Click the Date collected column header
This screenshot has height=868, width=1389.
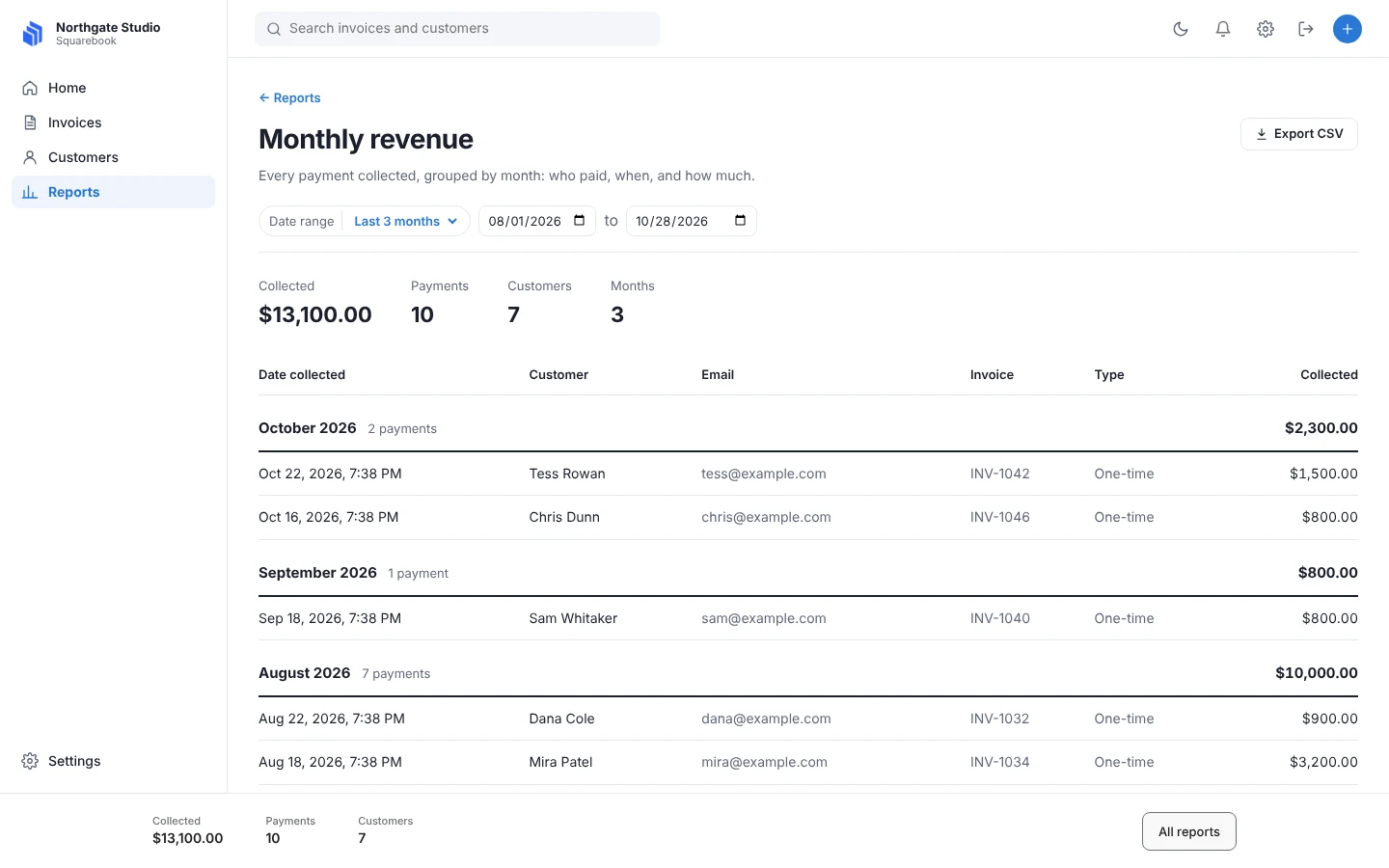click(x=302, y=374)
